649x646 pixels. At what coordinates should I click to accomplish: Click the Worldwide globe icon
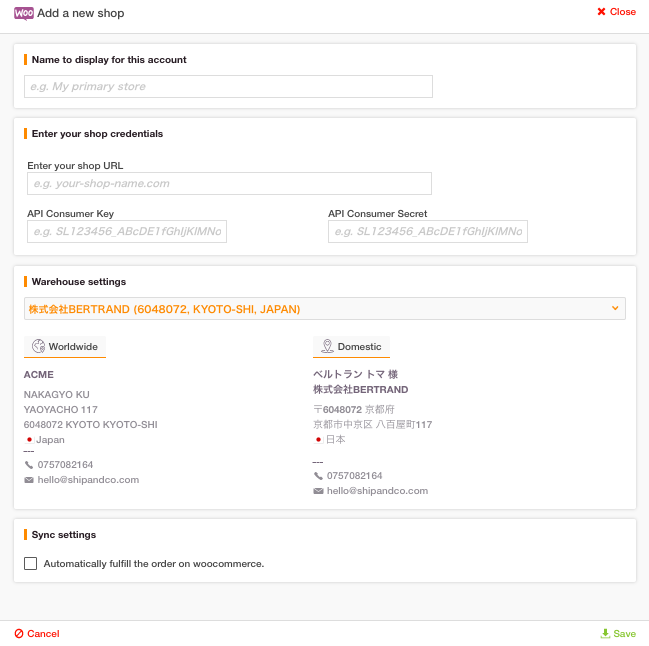point(38,346)
